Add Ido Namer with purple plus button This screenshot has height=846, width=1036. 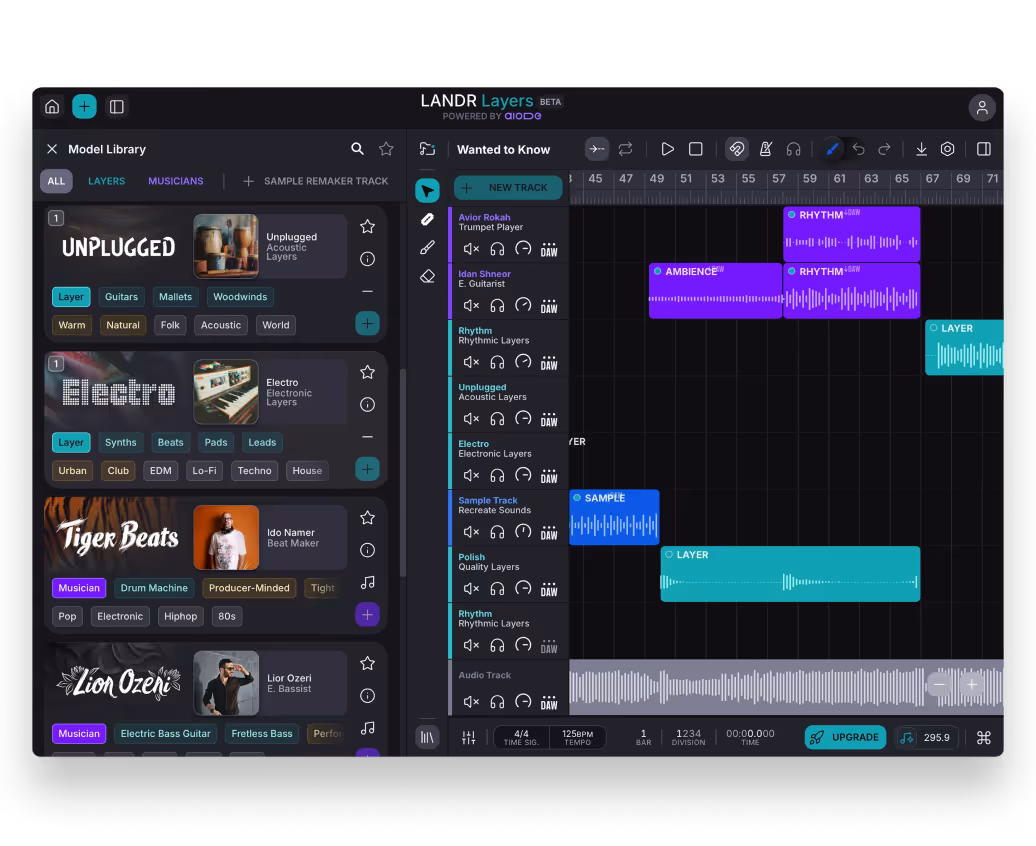point(367,615)
